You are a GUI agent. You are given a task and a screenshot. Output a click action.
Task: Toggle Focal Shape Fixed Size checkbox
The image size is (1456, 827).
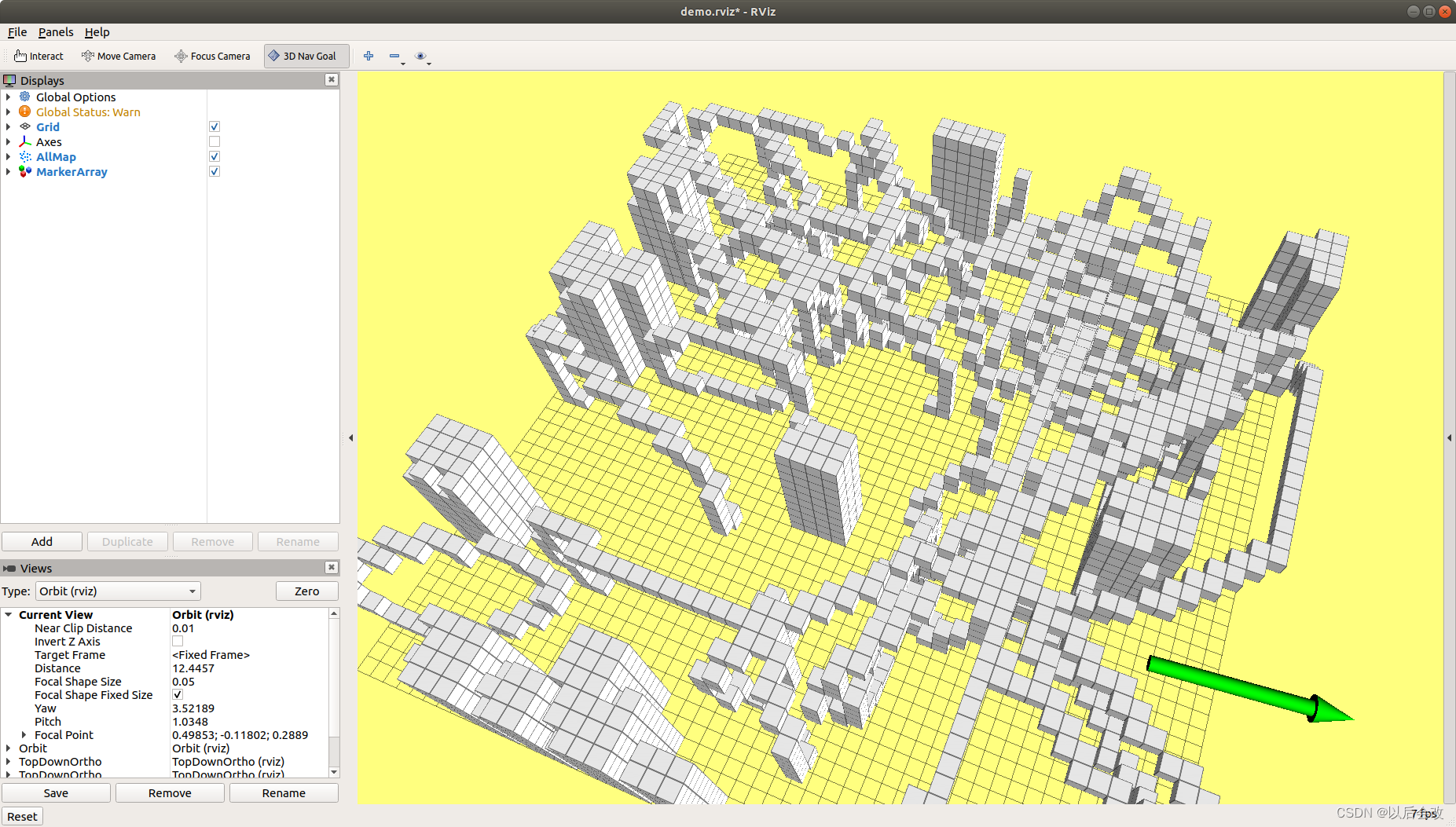tap(178, 695)
